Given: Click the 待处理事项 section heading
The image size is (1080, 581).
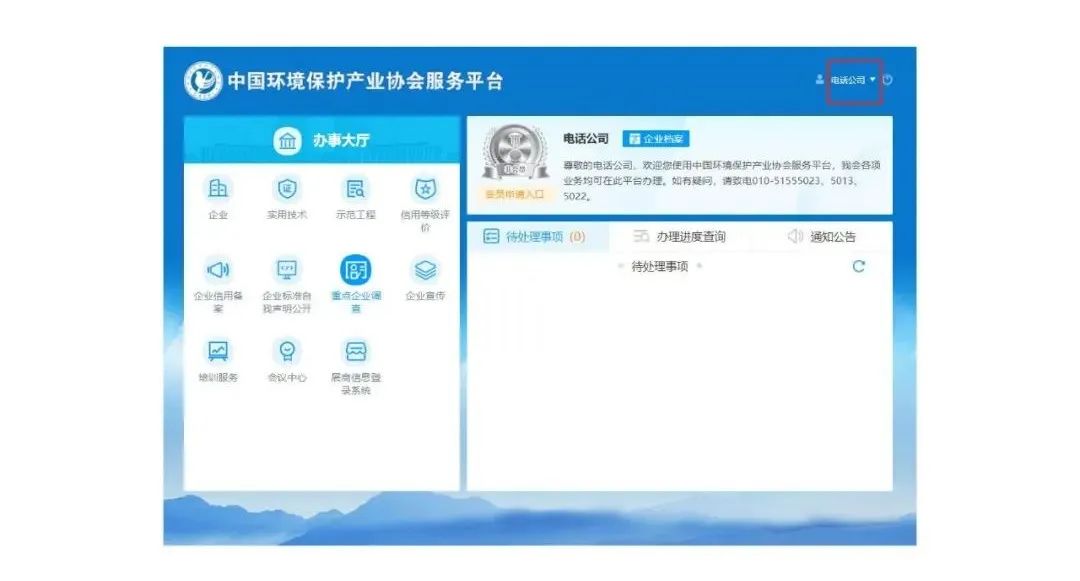Looking at the screenshot, I should (x=660, y=266).
